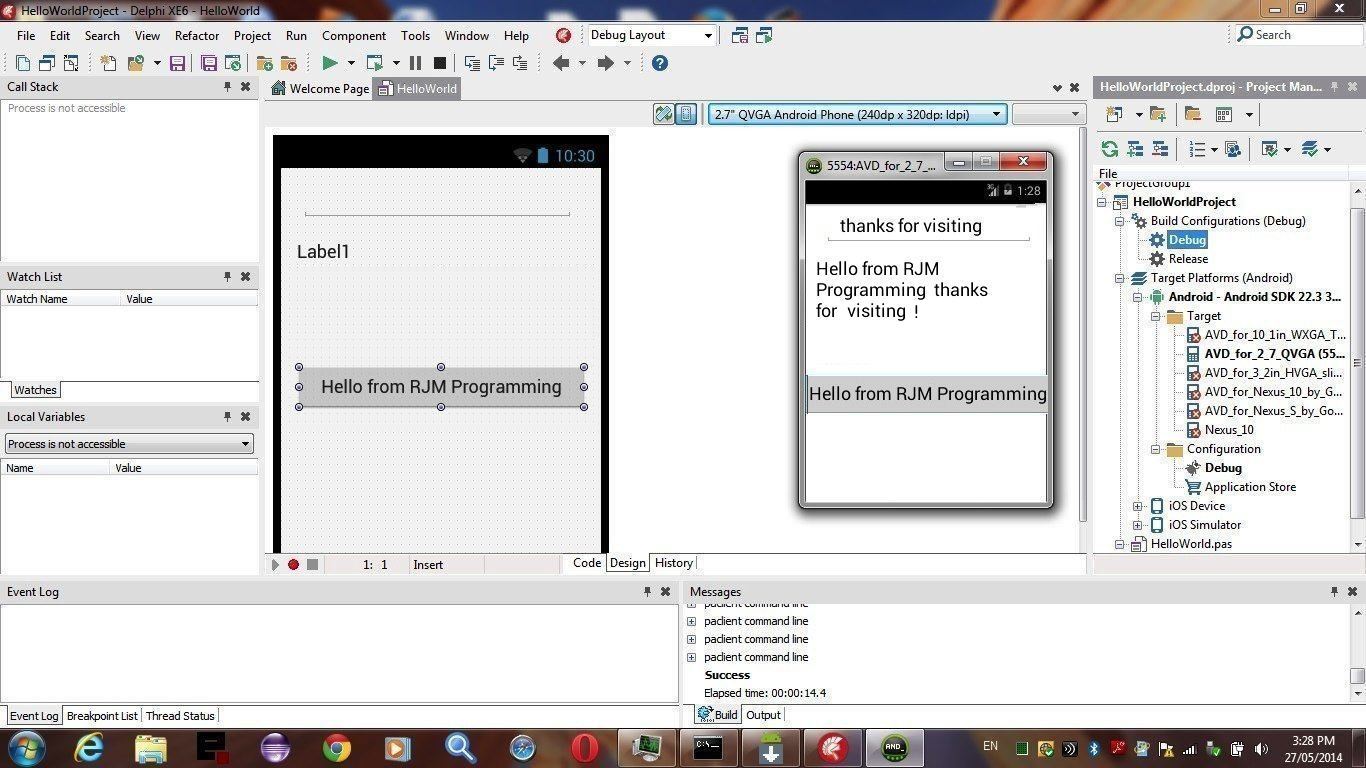Click the Open Project icon in toolbar
The width and height of the screenshot is (1366, 768).
coord(136,63)
